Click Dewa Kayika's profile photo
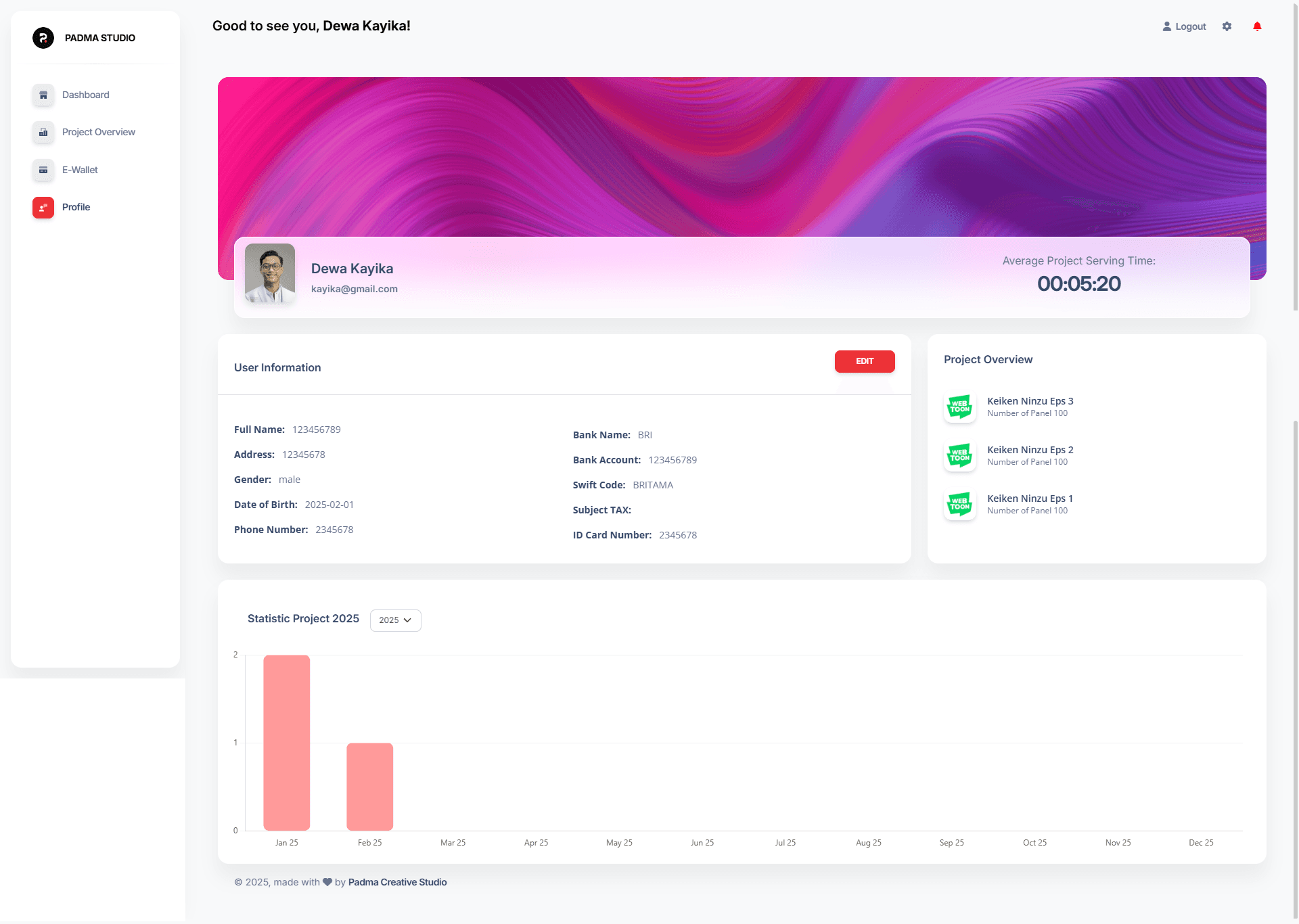 coord(270,273)
